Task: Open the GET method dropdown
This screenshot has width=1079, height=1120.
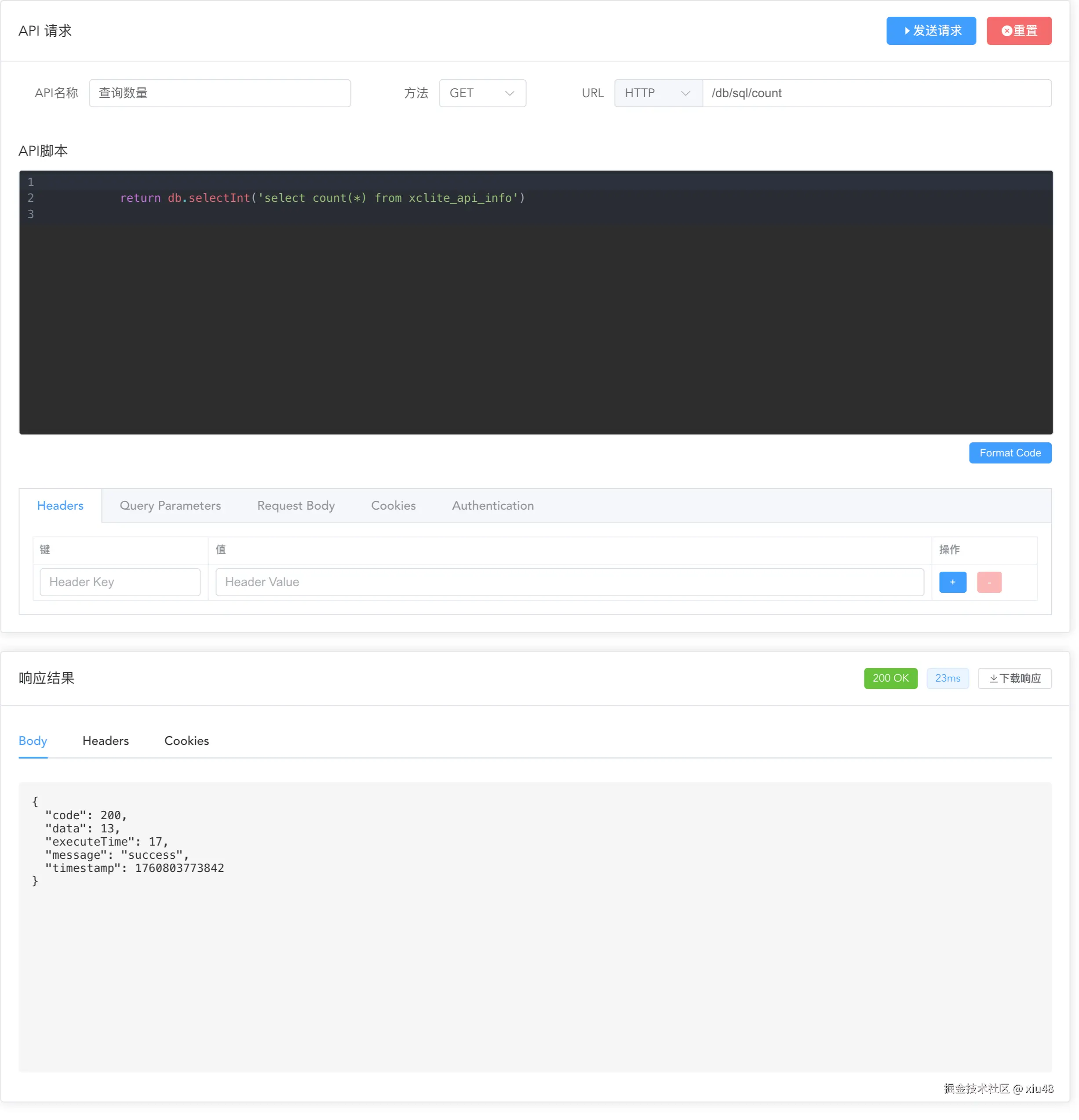Action: pyautogui.click(x=482, y=93)
